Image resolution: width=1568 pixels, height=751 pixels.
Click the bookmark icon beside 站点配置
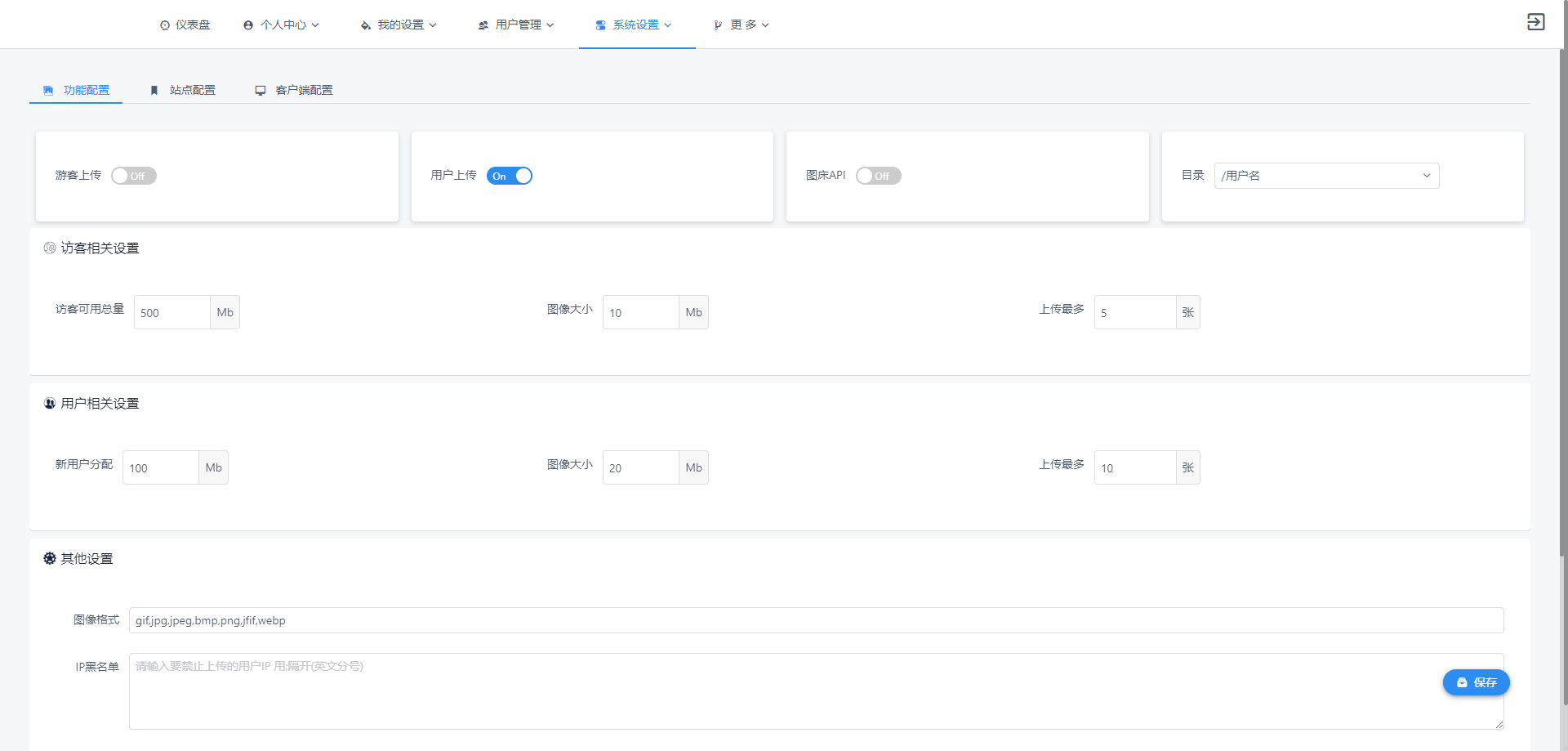click(x=154, y=90)
